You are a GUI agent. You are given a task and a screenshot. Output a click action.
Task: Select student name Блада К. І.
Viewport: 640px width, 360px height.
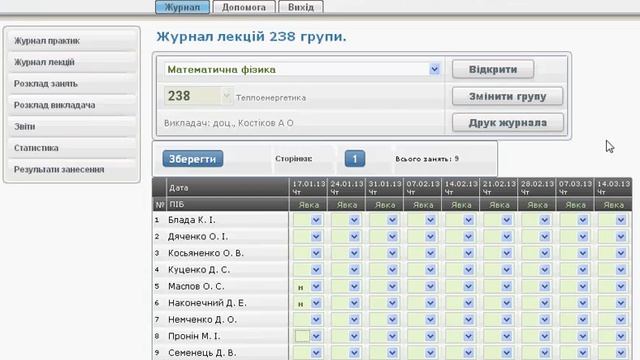191,220
